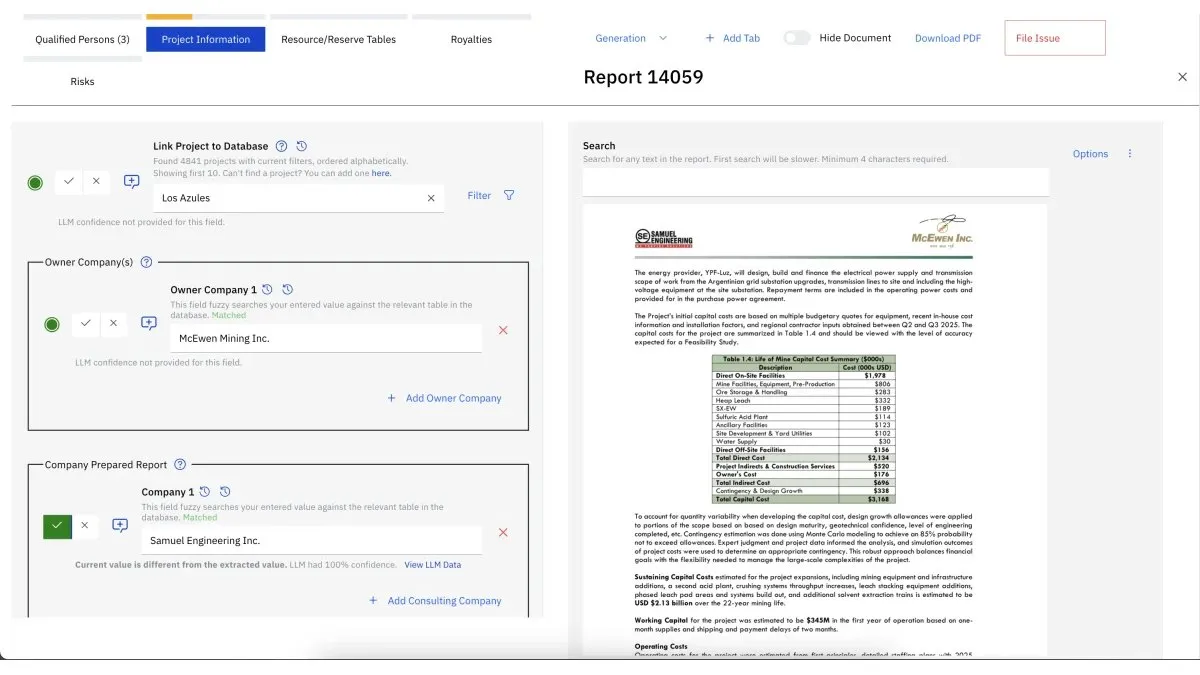Screen dimensions: 1200x675
Task: View second history icon for Owner Company 1
Action: 288,290
